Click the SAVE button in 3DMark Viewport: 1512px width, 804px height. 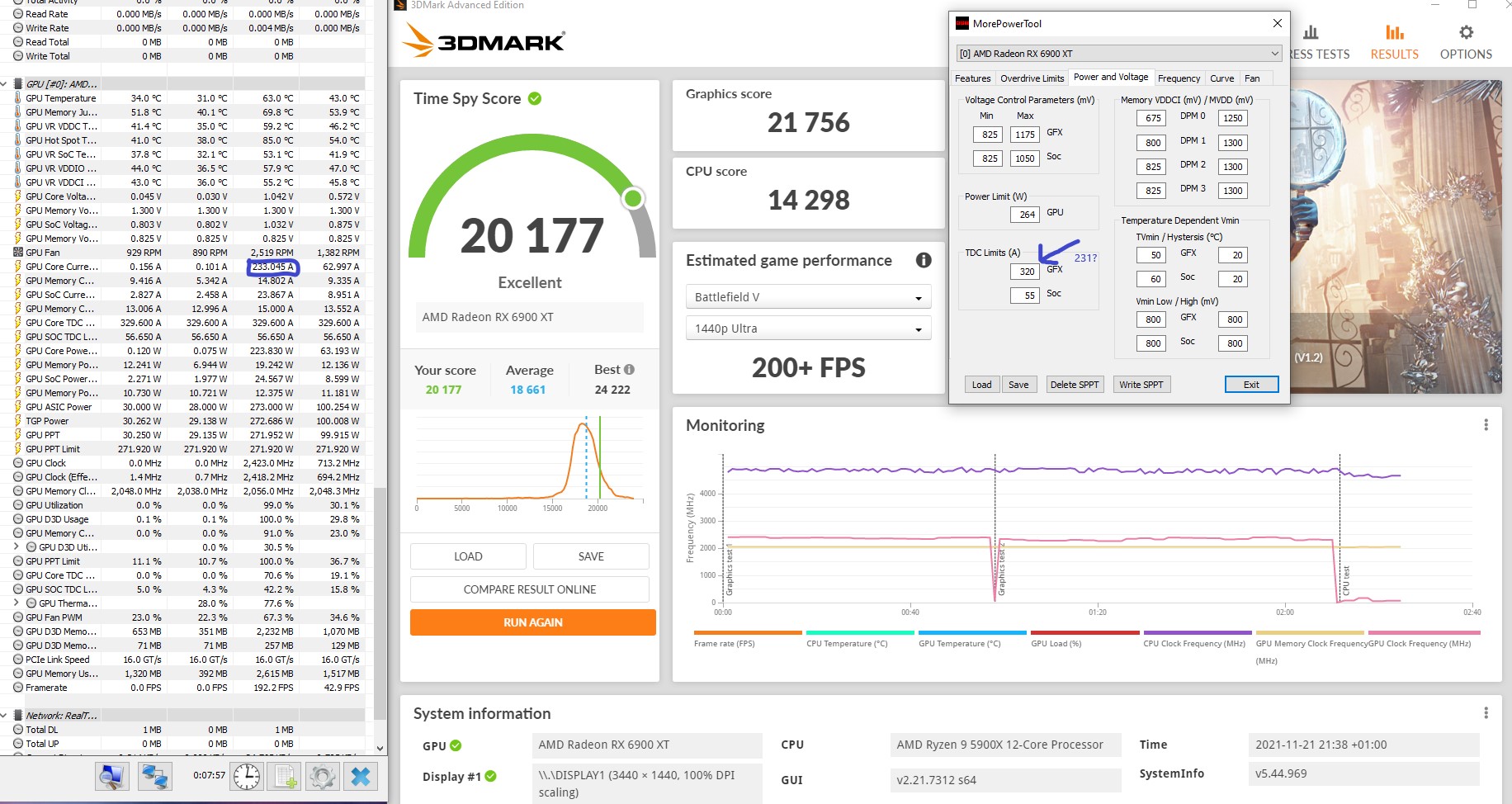591,556
